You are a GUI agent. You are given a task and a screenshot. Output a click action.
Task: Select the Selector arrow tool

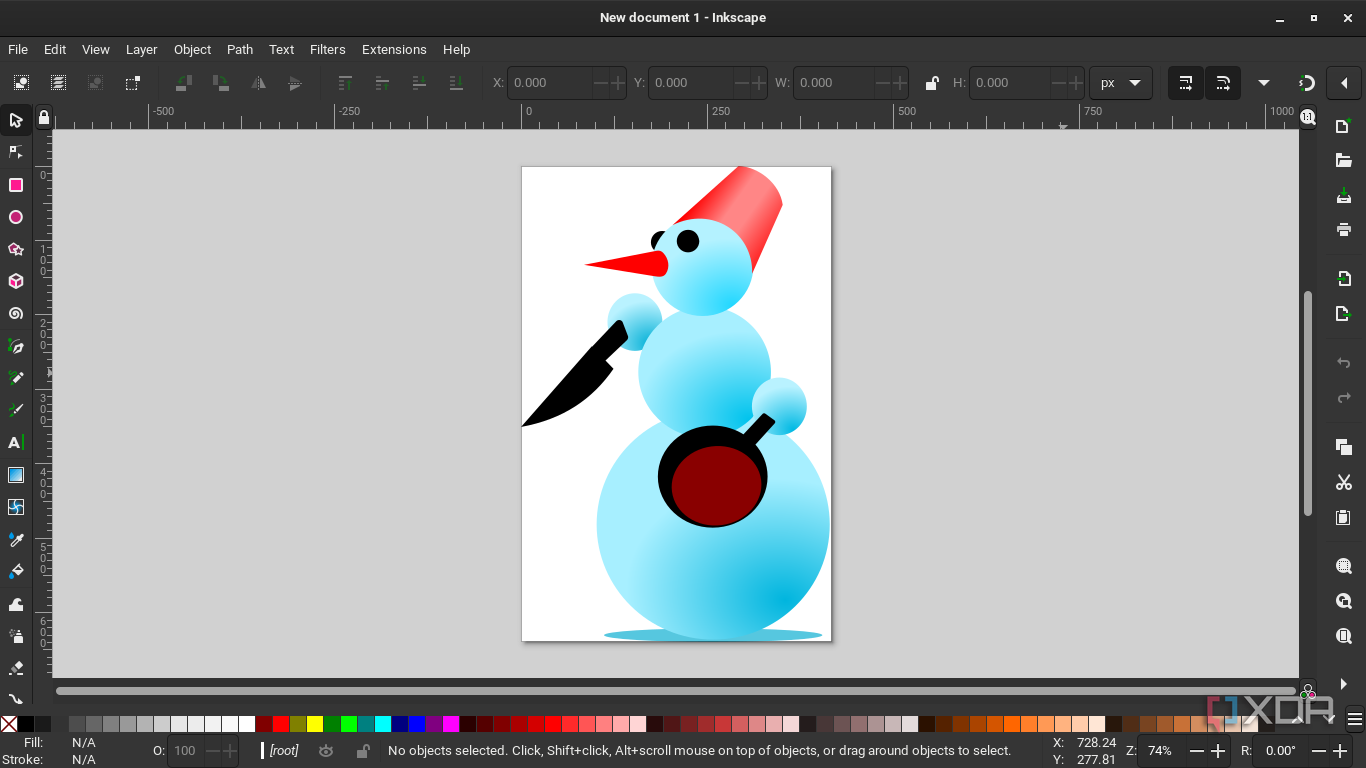pyautogui.click(x=16, y=120)
